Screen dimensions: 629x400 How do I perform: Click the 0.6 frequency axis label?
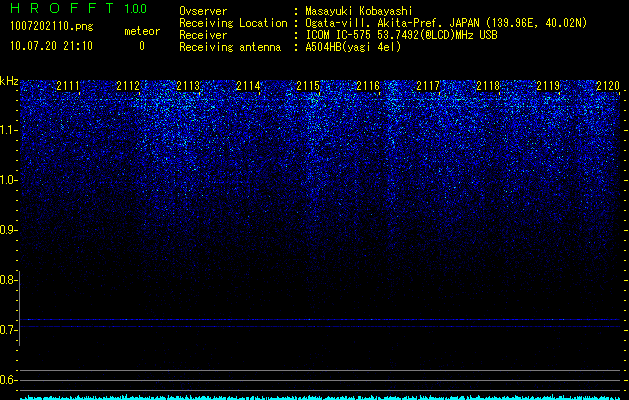(8, 380)
